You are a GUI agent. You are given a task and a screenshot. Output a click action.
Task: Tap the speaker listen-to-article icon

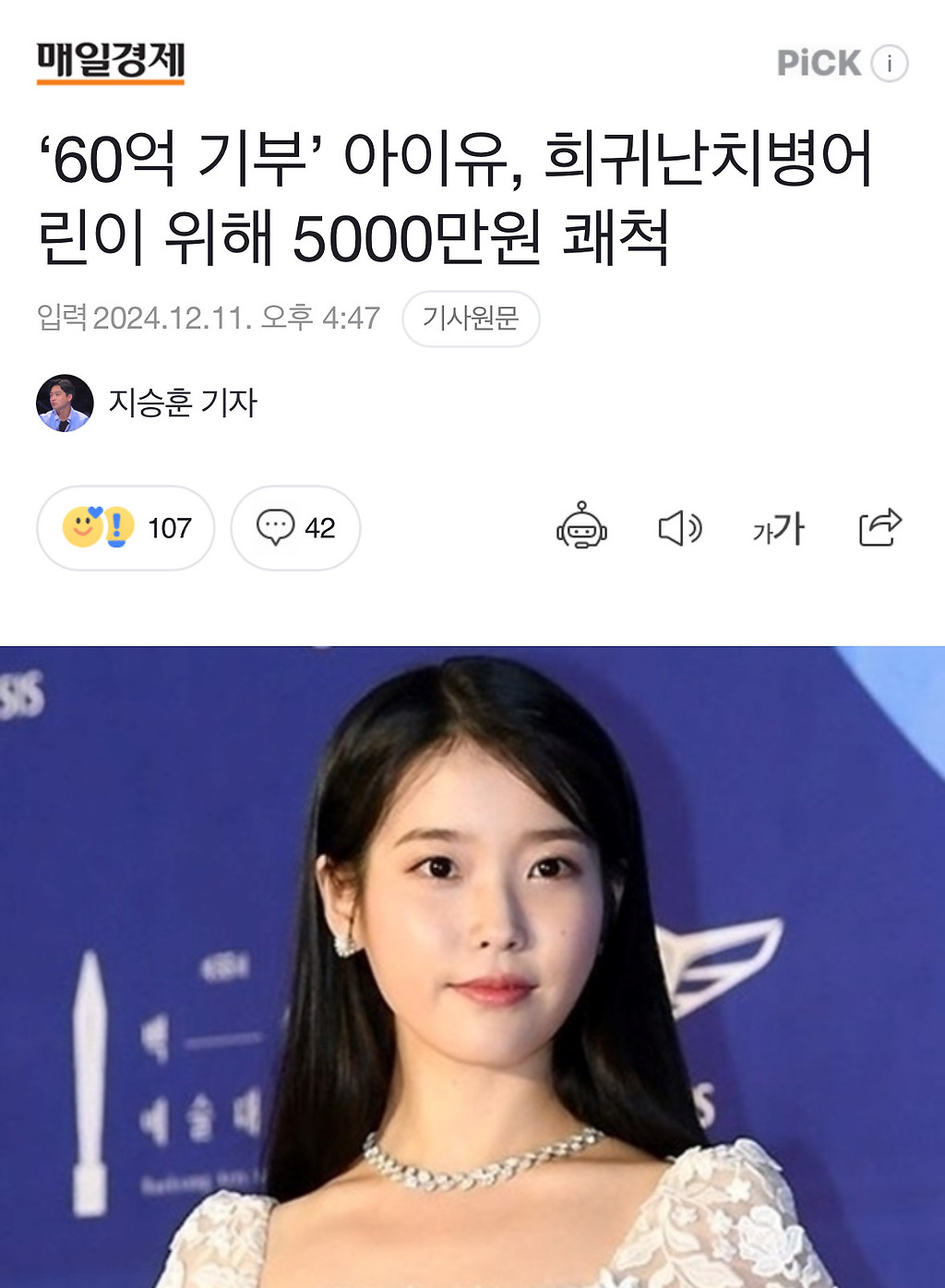pos(680,528)
